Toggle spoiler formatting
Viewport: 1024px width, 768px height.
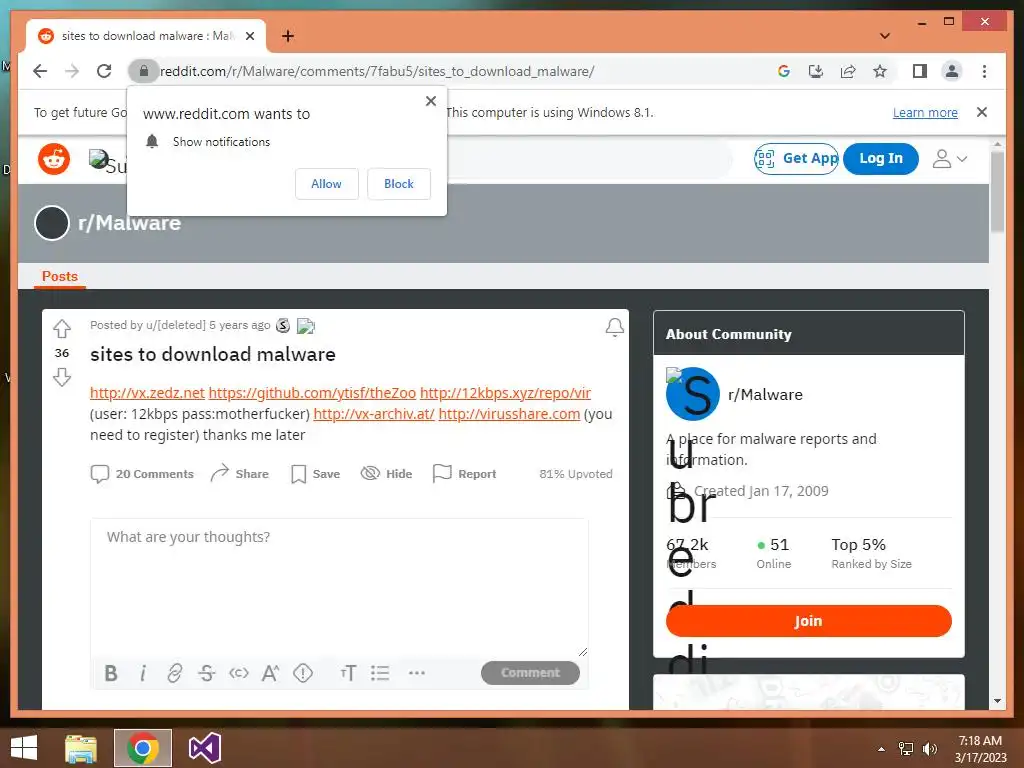click(x=302, y=673)
